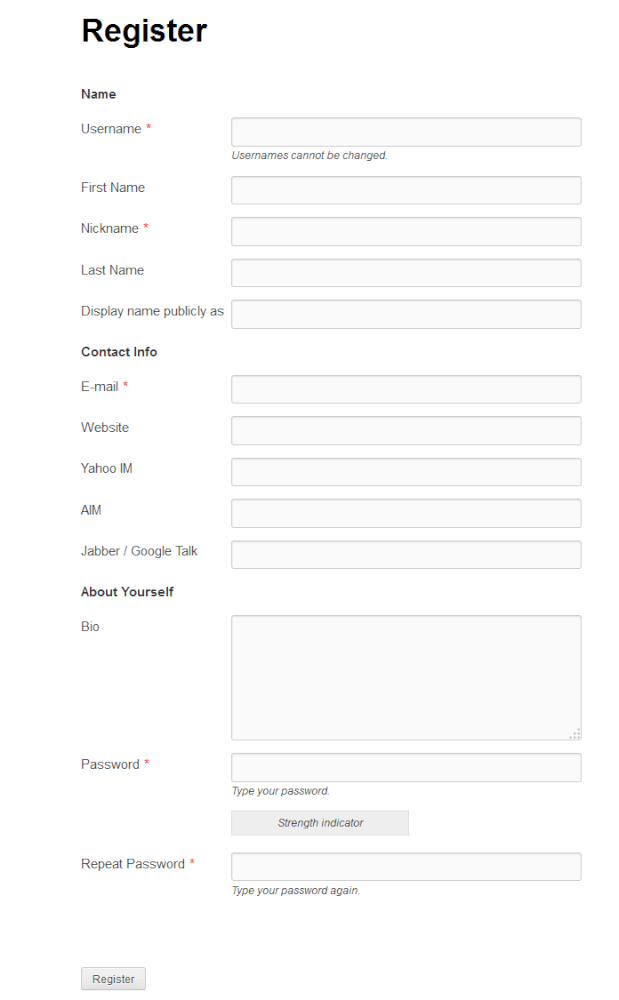Focus the Display name publicly as field
The width and height of the screenshot is (619, 1000).
click(x=406, y=314)
